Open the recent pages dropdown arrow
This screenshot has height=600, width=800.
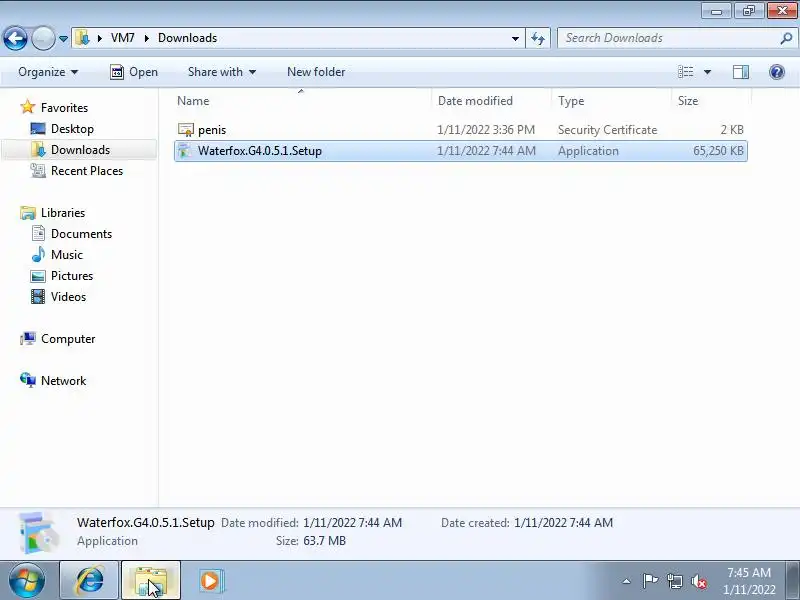[x=63, y=39]
